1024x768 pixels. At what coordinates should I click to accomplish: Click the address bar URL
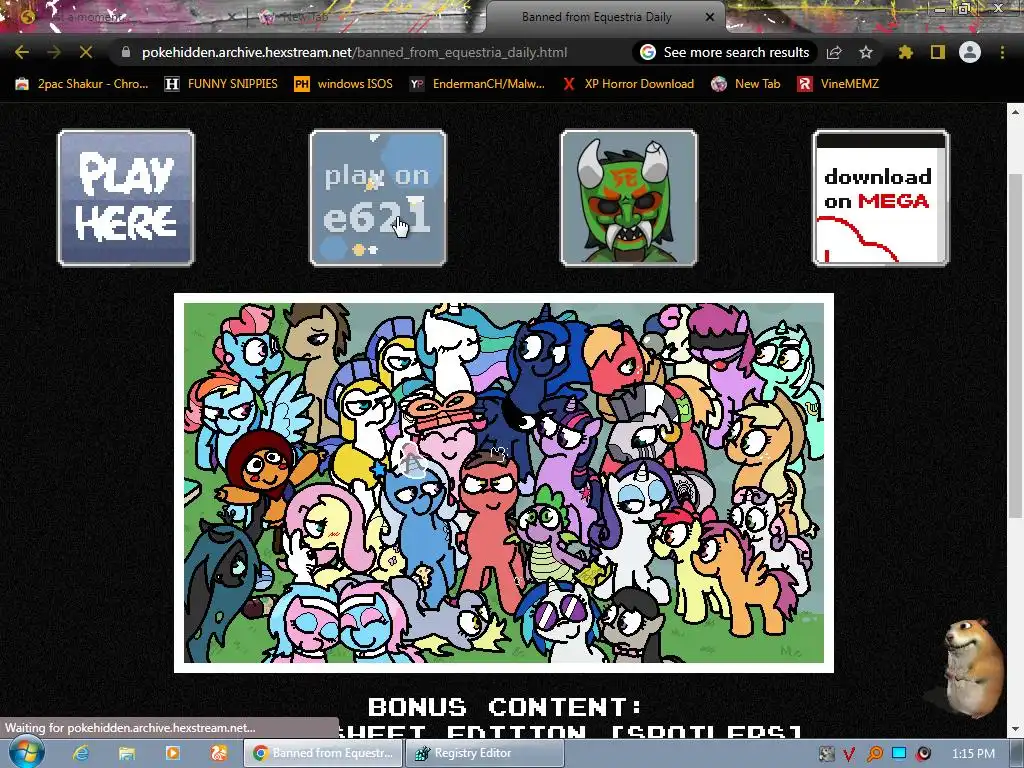coord(354,52)
